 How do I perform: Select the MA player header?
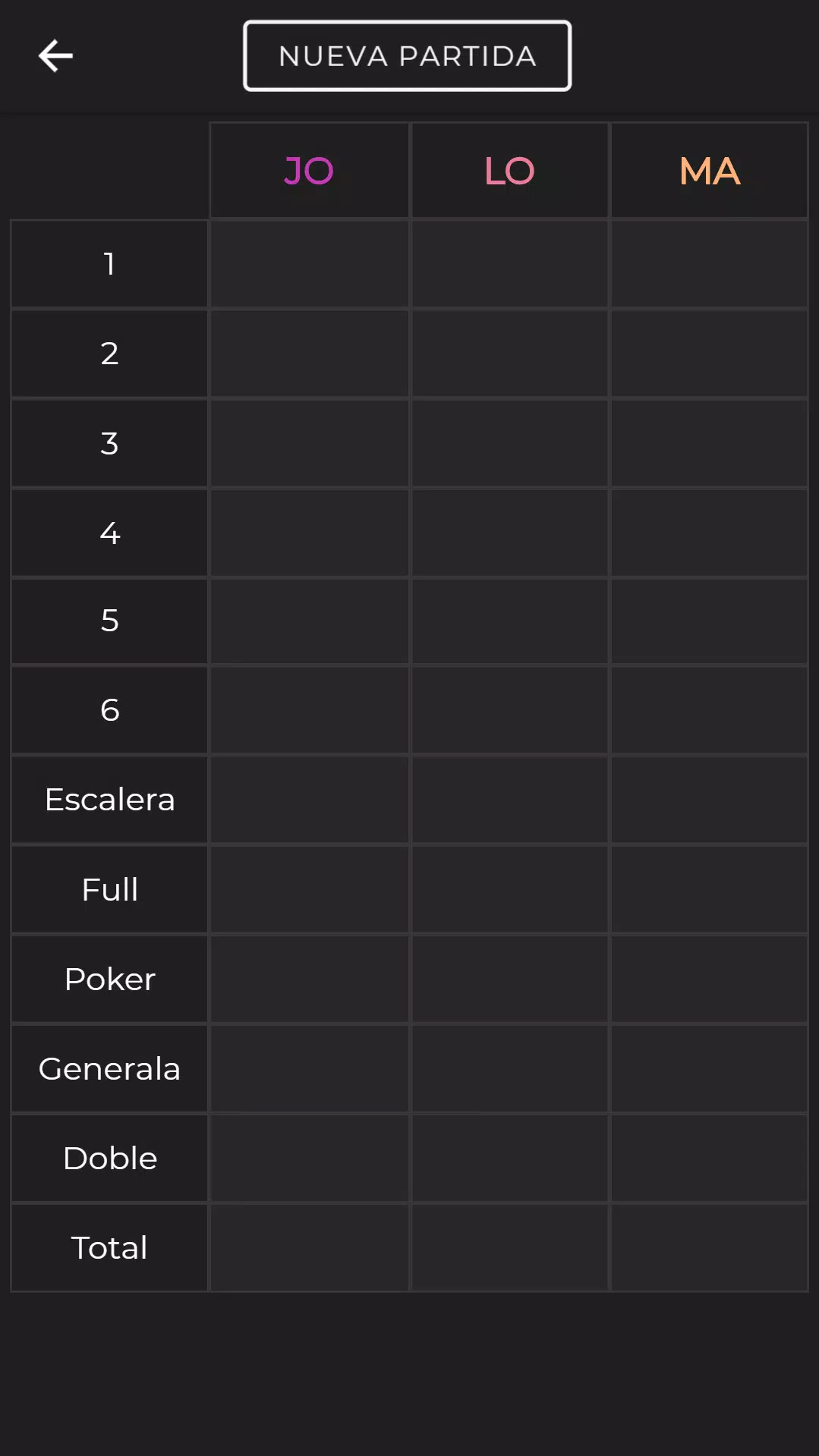(x=709, y=171)
